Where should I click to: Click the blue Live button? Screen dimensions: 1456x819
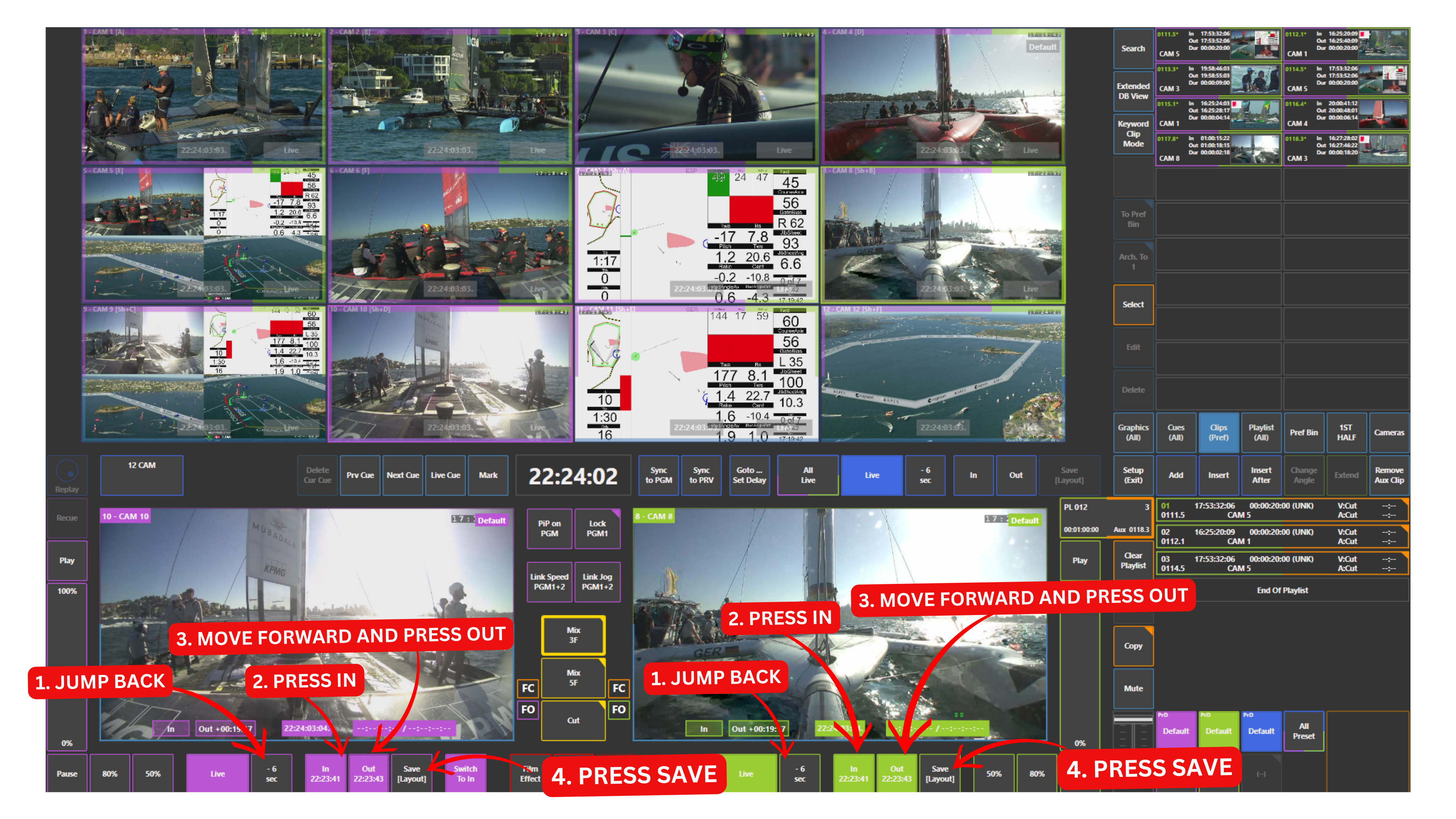point(872,475)
